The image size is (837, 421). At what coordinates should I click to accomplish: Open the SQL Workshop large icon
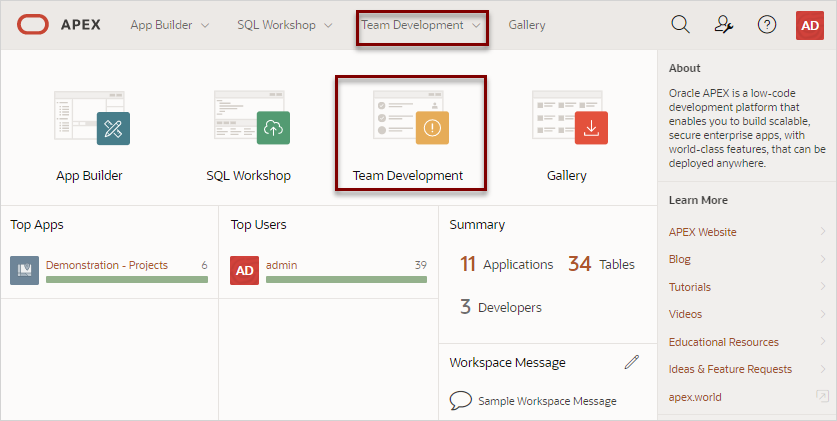(252, 118)
